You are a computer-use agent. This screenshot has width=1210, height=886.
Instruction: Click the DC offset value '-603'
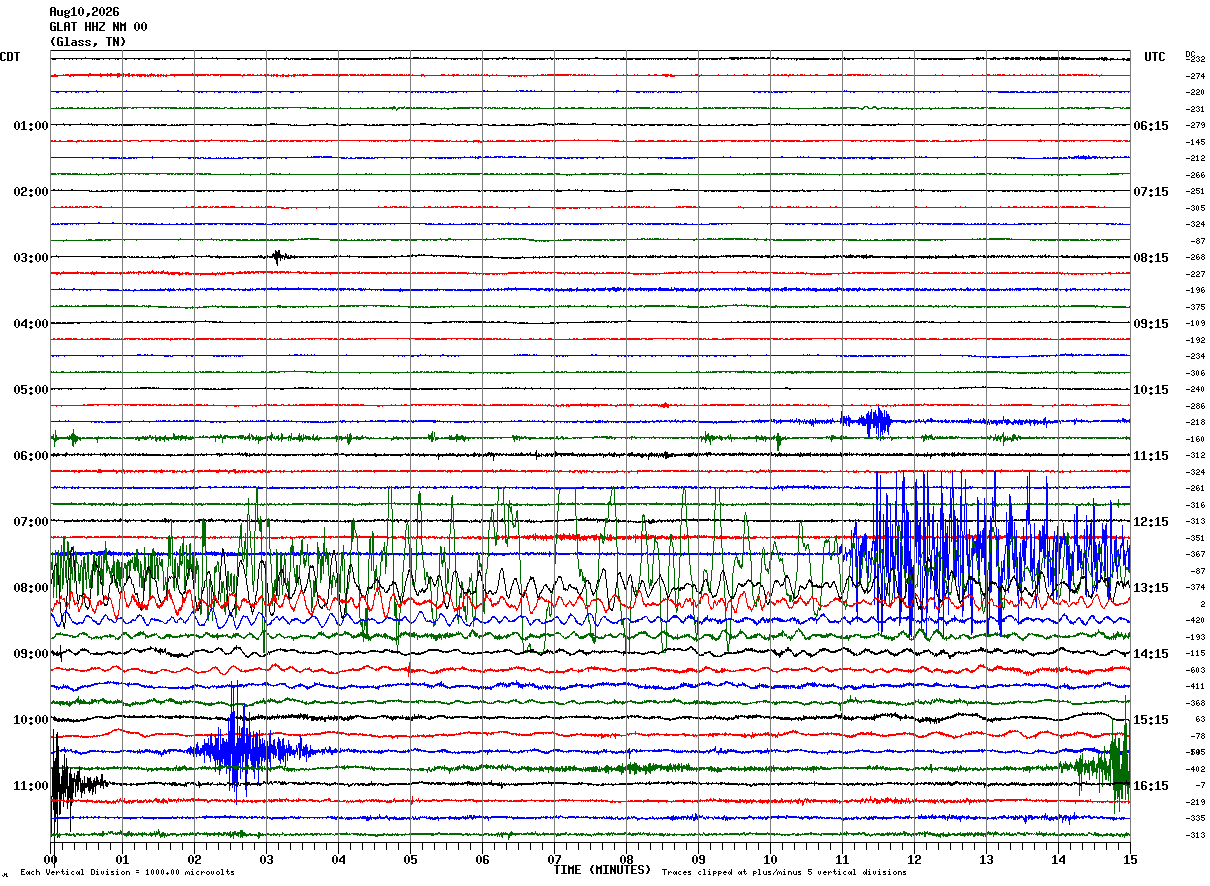click(x=1195, y=670)
